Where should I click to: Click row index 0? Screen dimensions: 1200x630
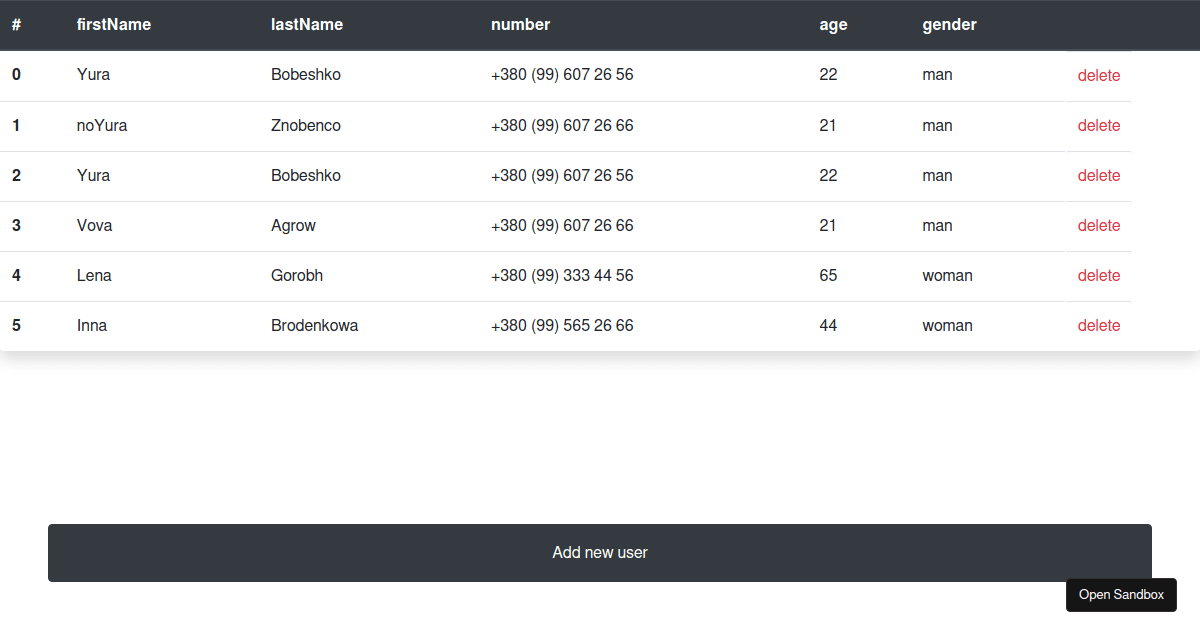tap(16, 75)
